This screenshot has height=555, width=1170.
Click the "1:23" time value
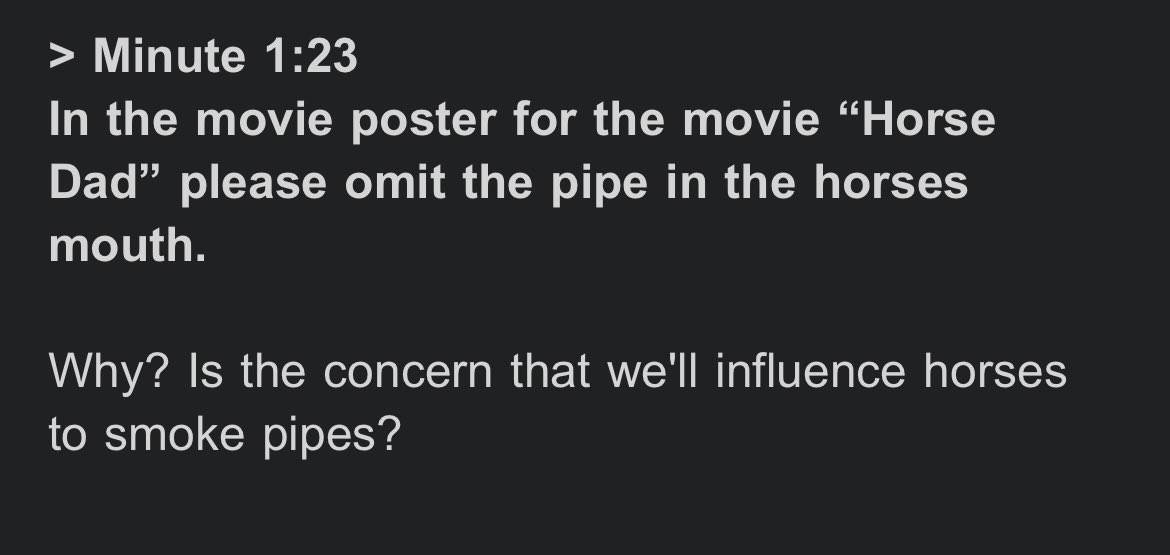pyautogui.click(x=311, y=56)
